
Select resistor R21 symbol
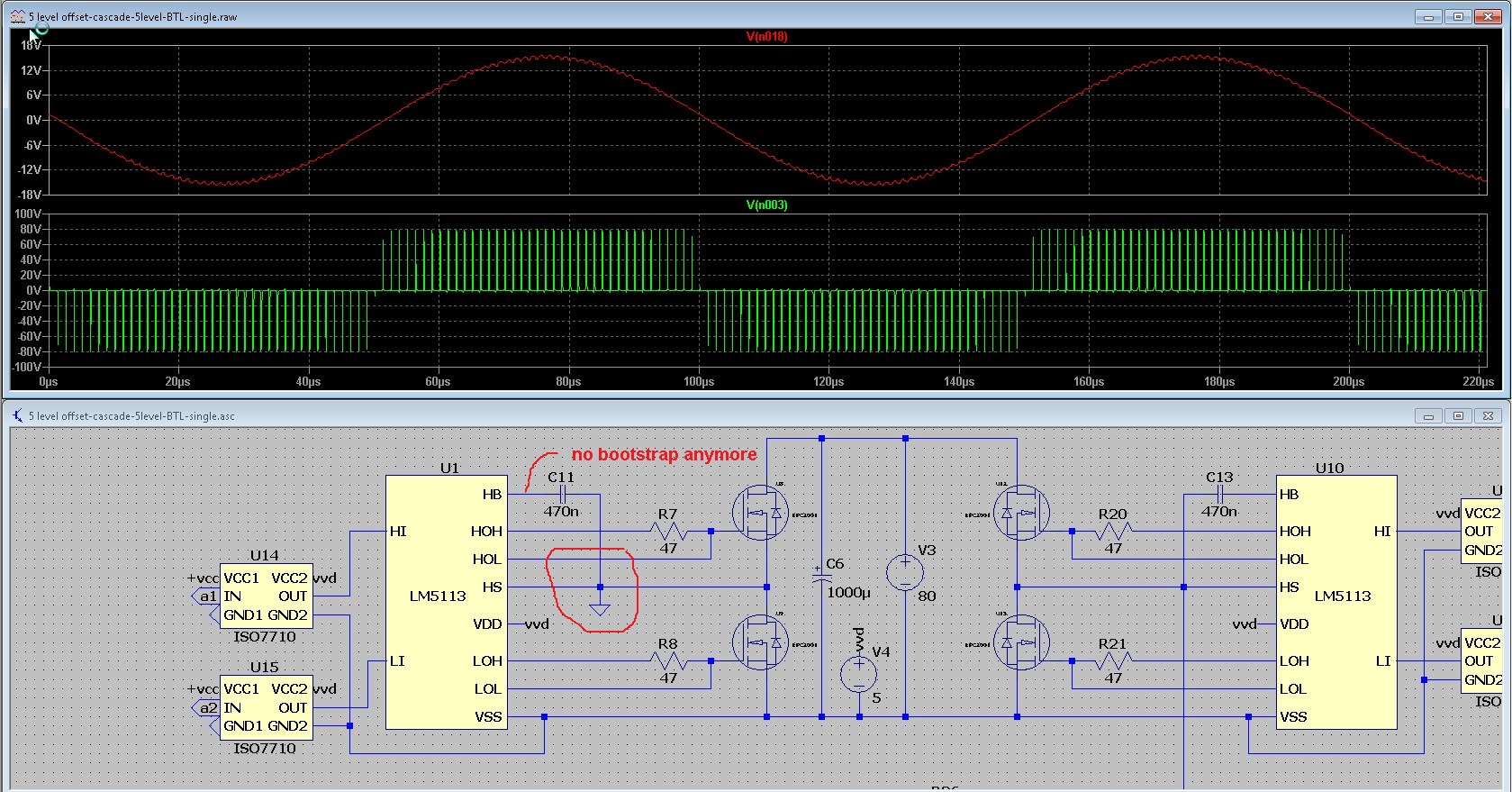click(x=1113, y=661)
